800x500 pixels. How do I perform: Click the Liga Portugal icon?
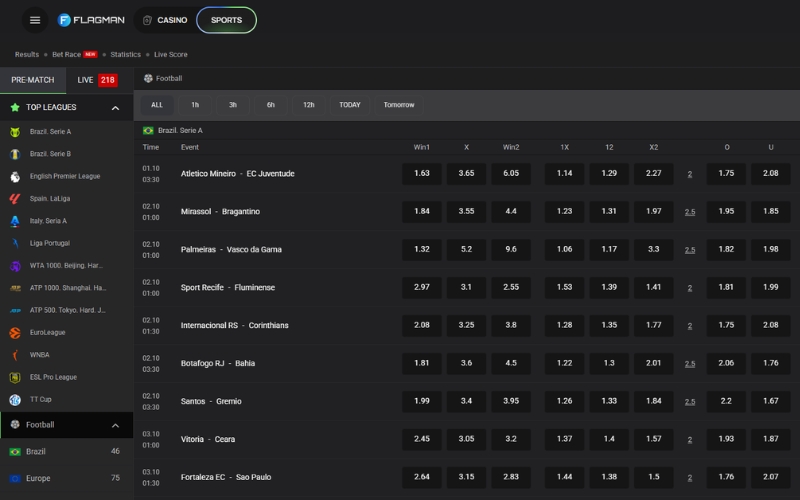(15, 243)
